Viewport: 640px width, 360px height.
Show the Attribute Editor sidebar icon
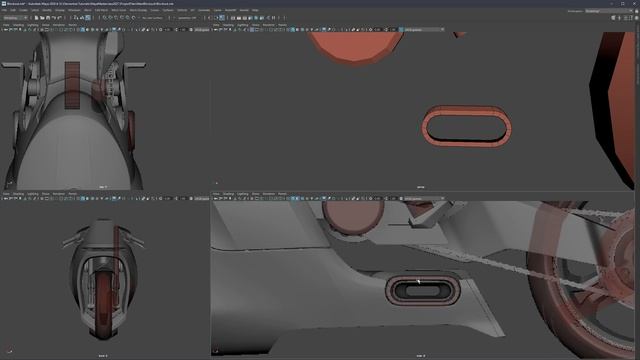click(x=625, y=18)
